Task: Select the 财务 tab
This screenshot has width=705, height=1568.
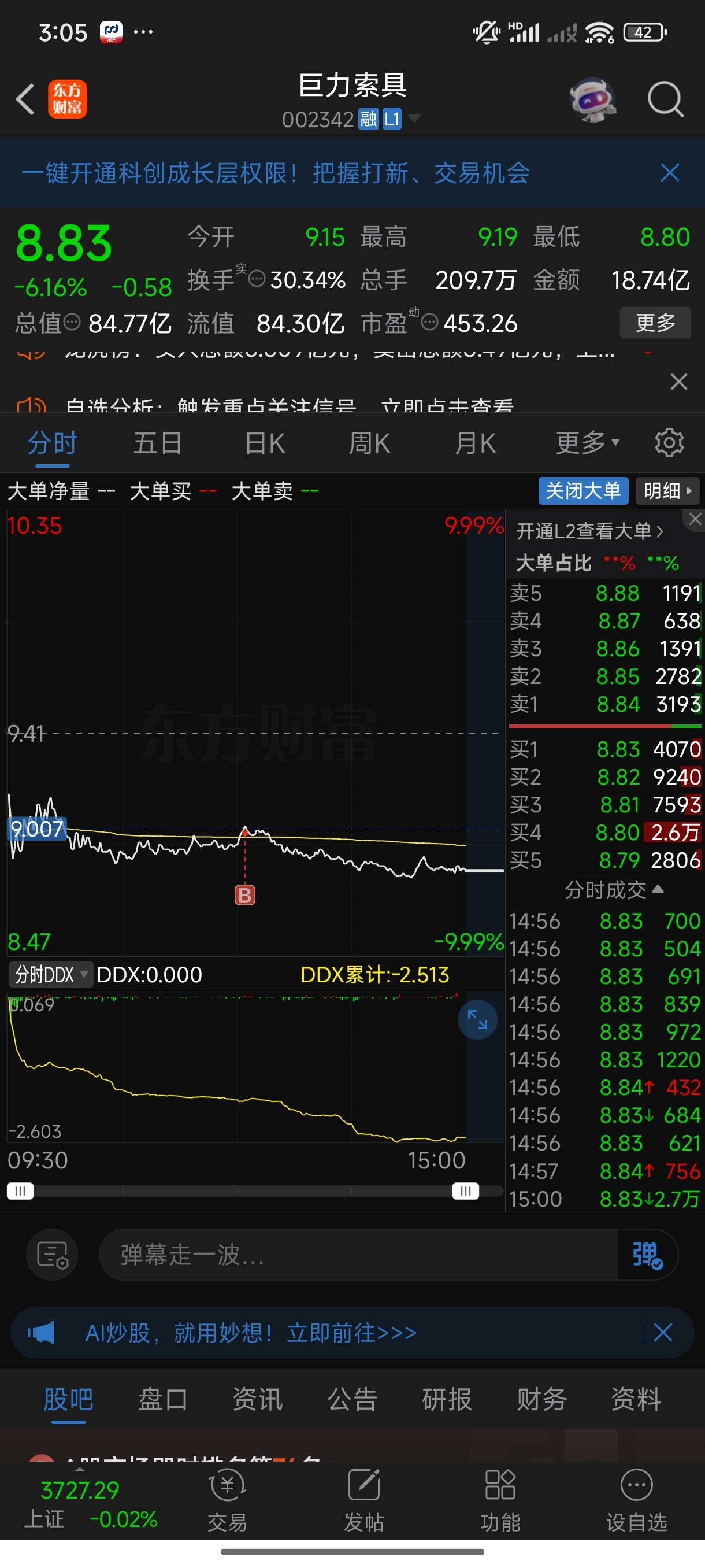Action: pyautogui.click(x=541, y=1399)
